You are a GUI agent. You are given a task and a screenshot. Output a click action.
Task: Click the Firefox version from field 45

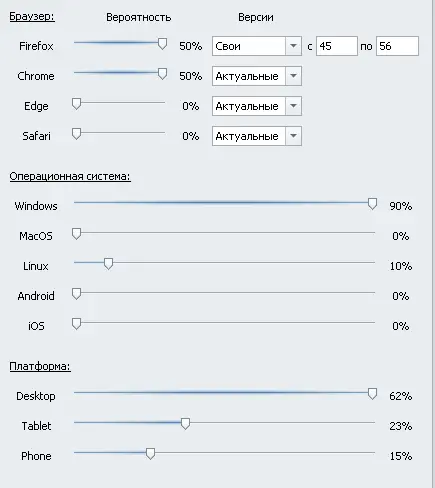pos(337,46)
